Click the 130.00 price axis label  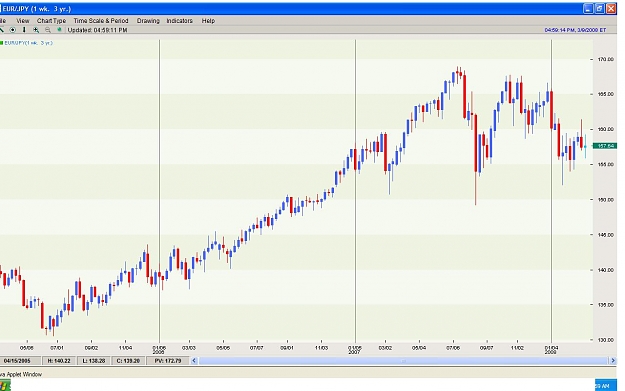pyautogui.click(x=605, y=340)
